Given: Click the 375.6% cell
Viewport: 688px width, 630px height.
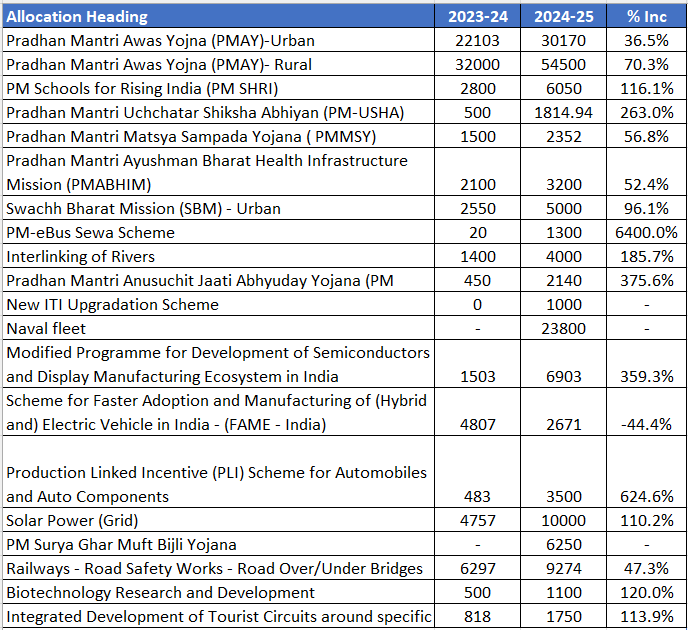Looking at the screenshot, I should click(646, 280).
